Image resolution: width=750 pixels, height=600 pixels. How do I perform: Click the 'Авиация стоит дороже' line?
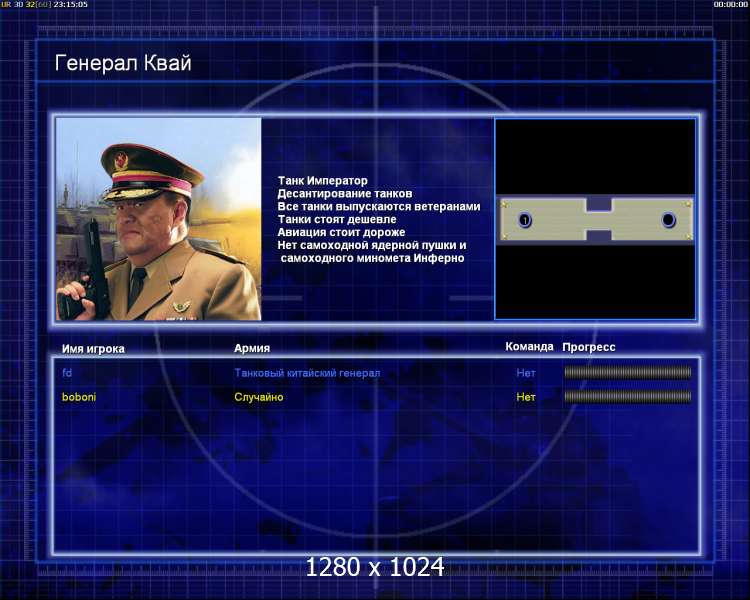[x=342, y=232]
